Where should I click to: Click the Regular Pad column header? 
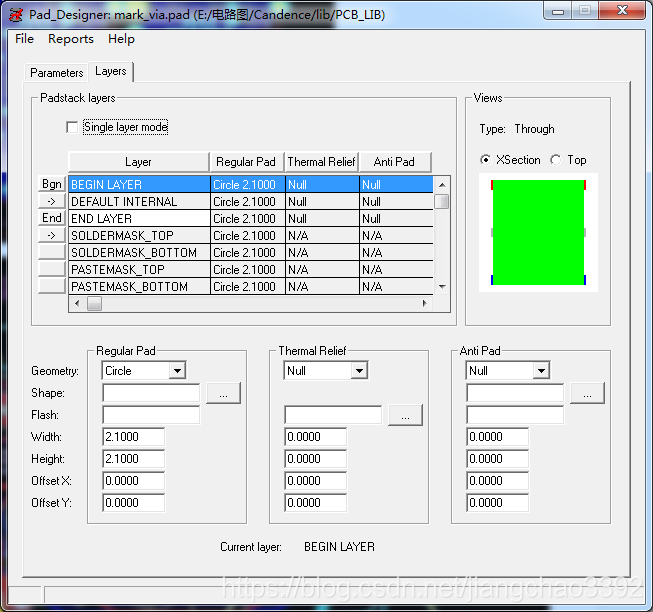246,162
